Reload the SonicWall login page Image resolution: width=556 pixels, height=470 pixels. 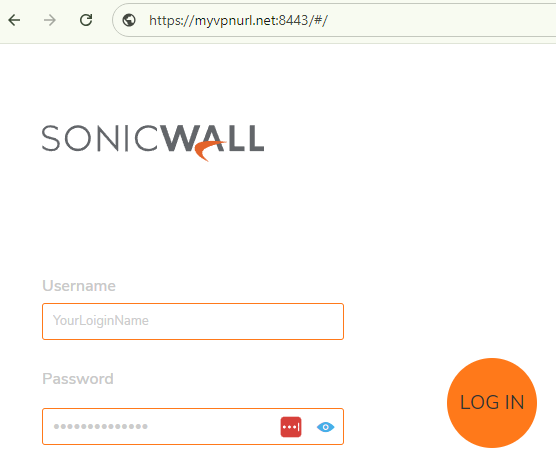tap(86, 20)
